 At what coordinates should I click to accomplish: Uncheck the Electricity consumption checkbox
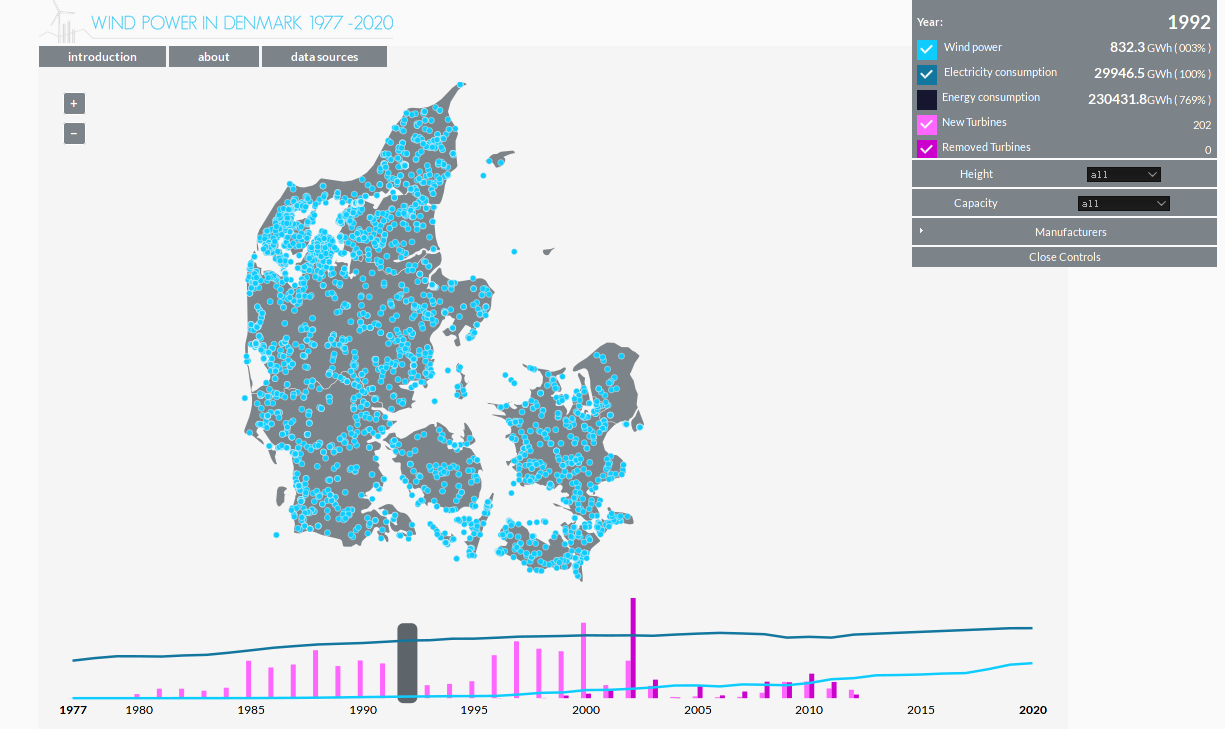(x=927, y=74)
